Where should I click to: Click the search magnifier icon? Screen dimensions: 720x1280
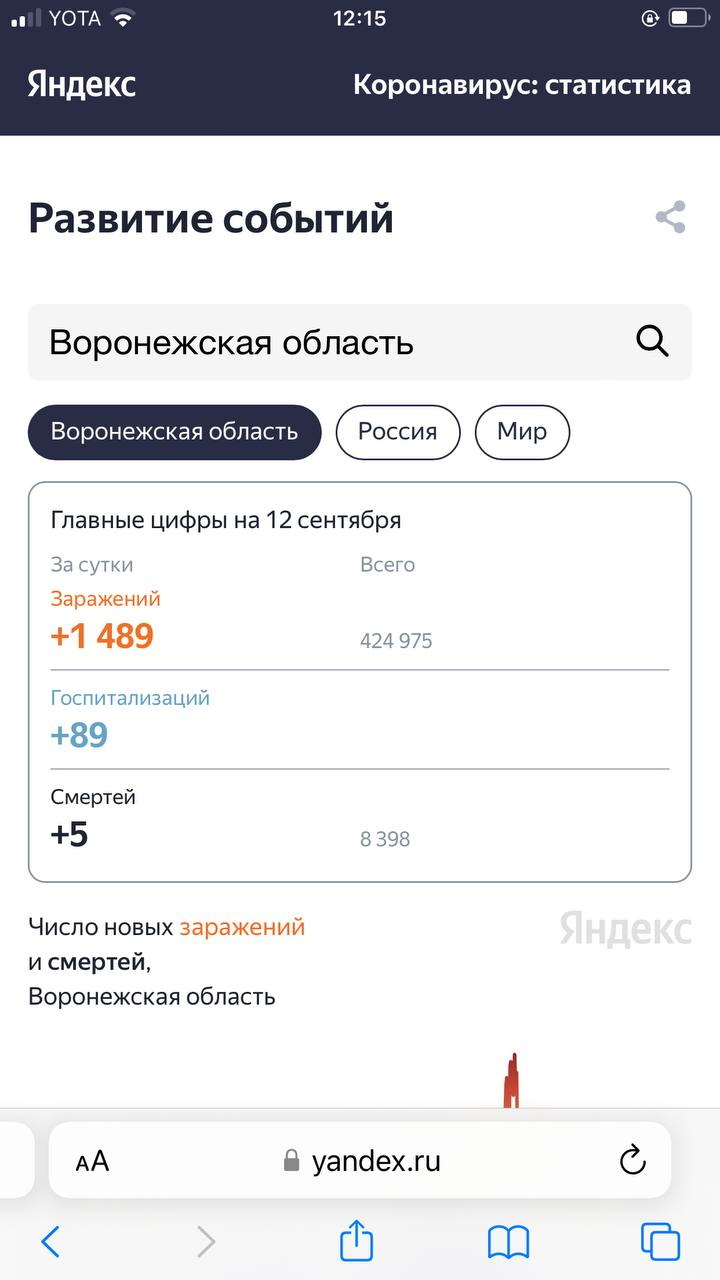click(652, 341)
